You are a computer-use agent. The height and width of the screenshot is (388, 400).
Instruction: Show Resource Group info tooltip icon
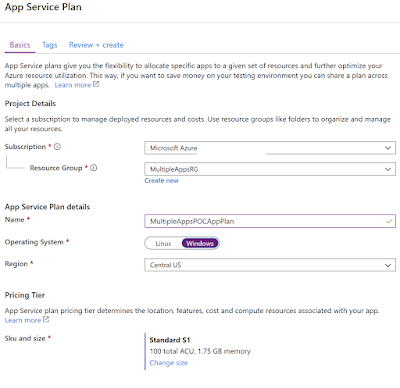pos(94,168)
